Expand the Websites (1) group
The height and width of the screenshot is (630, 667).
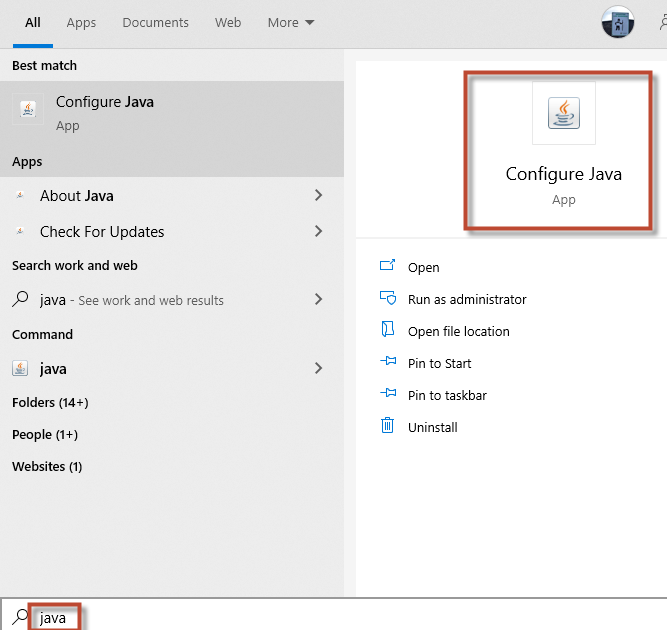pyautogui.click(x=47, y=466)
